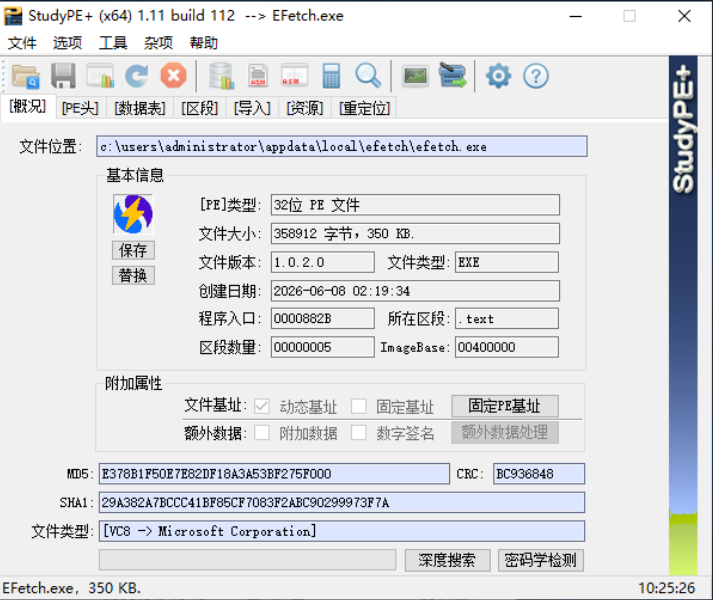
Task: Click the SHA1 hash field
Action: pos(342,503)
